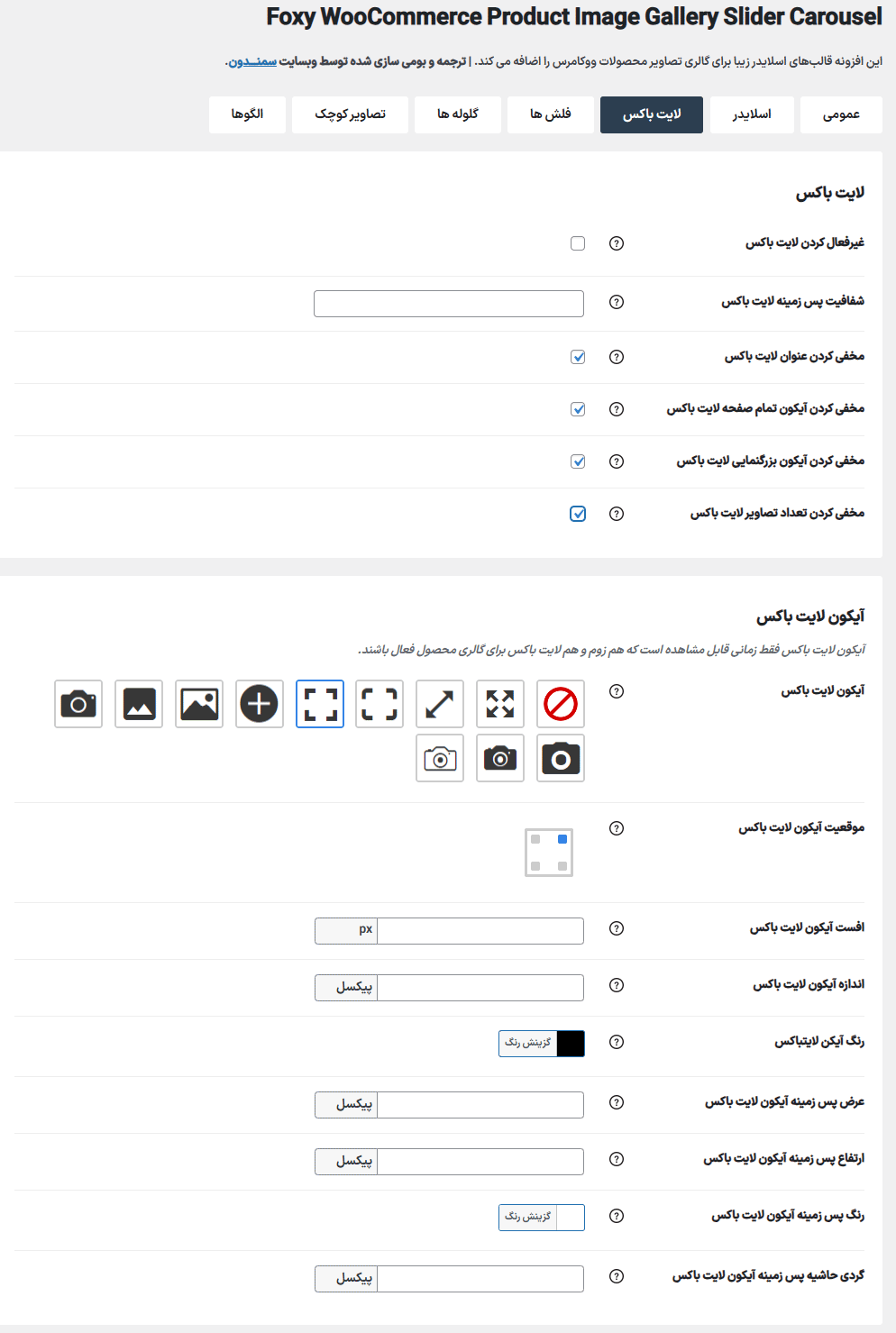Open help for غیرفعال کردن لایت باکس
Image resolution: width=896 pixels, height=1333 pixels.
pyautogui.click(x=617, y=243)
